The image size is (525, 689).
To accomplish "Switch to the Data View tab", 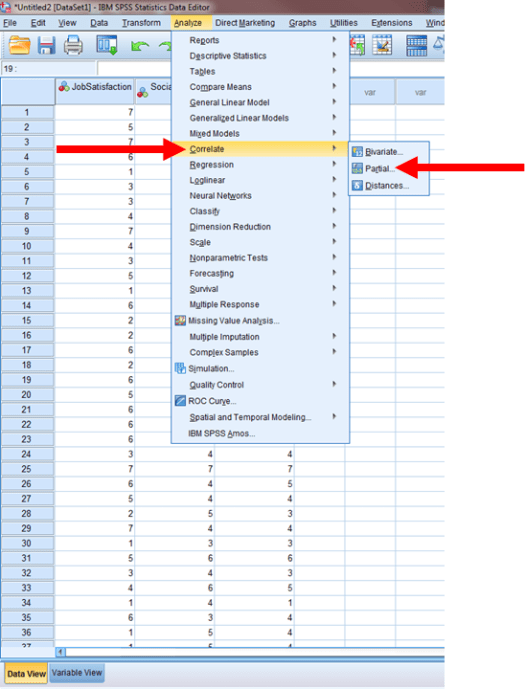I will pos(26,674).
